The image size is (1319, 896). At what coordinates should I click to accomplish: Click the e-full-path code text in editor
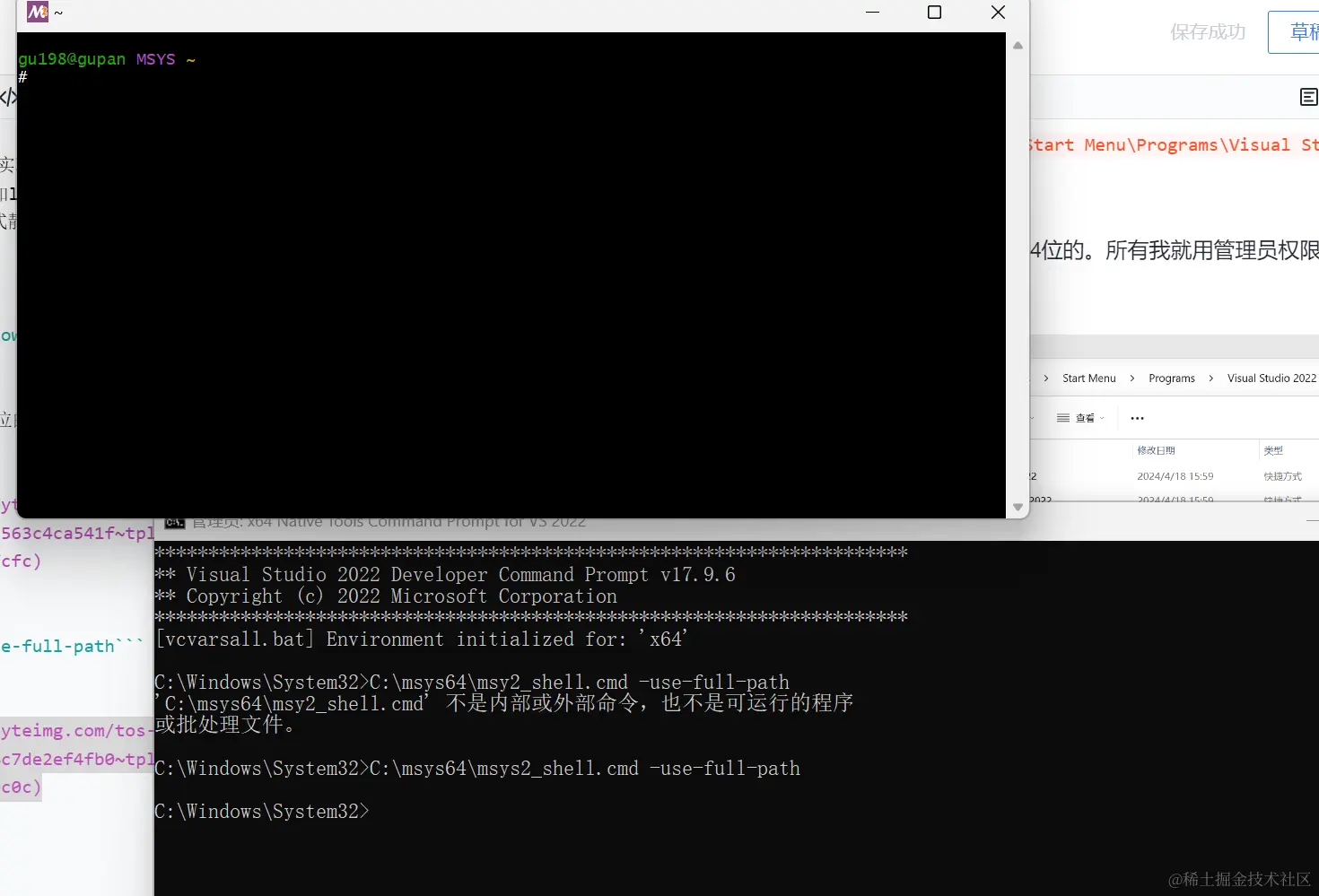coord(72,647)
